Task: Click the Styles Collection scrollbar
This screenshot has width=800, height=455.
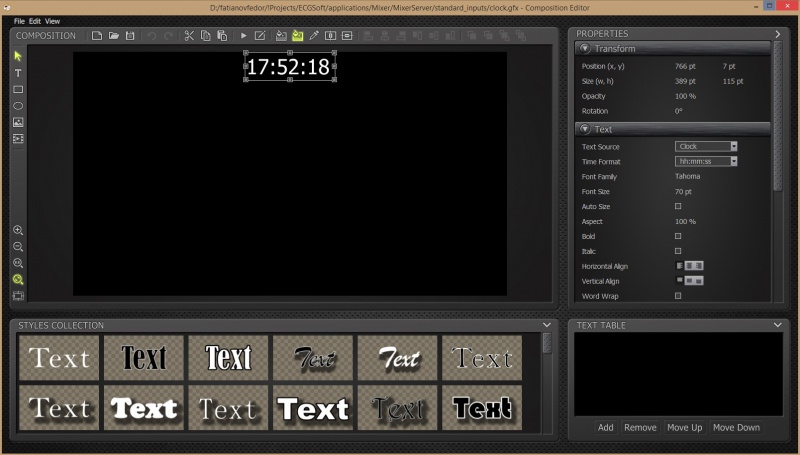Action: pos(547,343)
